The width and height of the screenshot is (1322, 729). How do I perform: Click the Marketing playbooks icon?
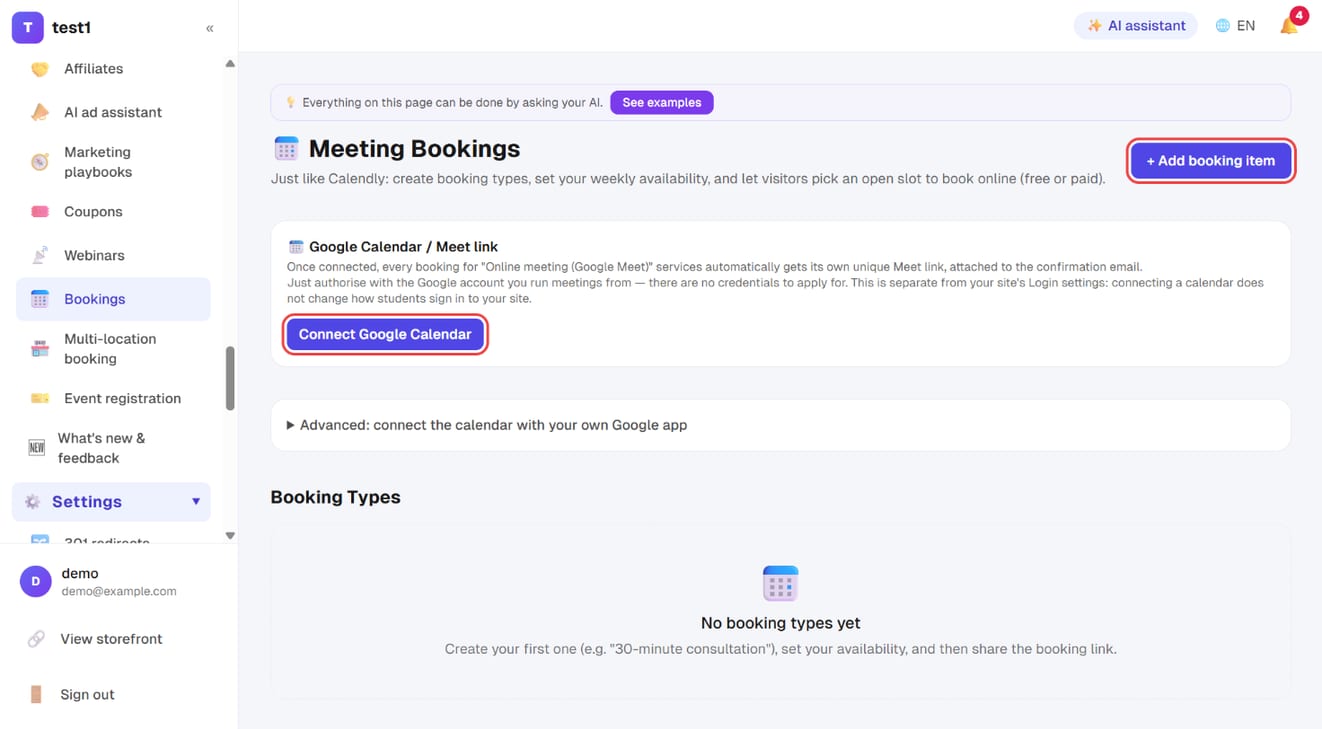point(40,162)
